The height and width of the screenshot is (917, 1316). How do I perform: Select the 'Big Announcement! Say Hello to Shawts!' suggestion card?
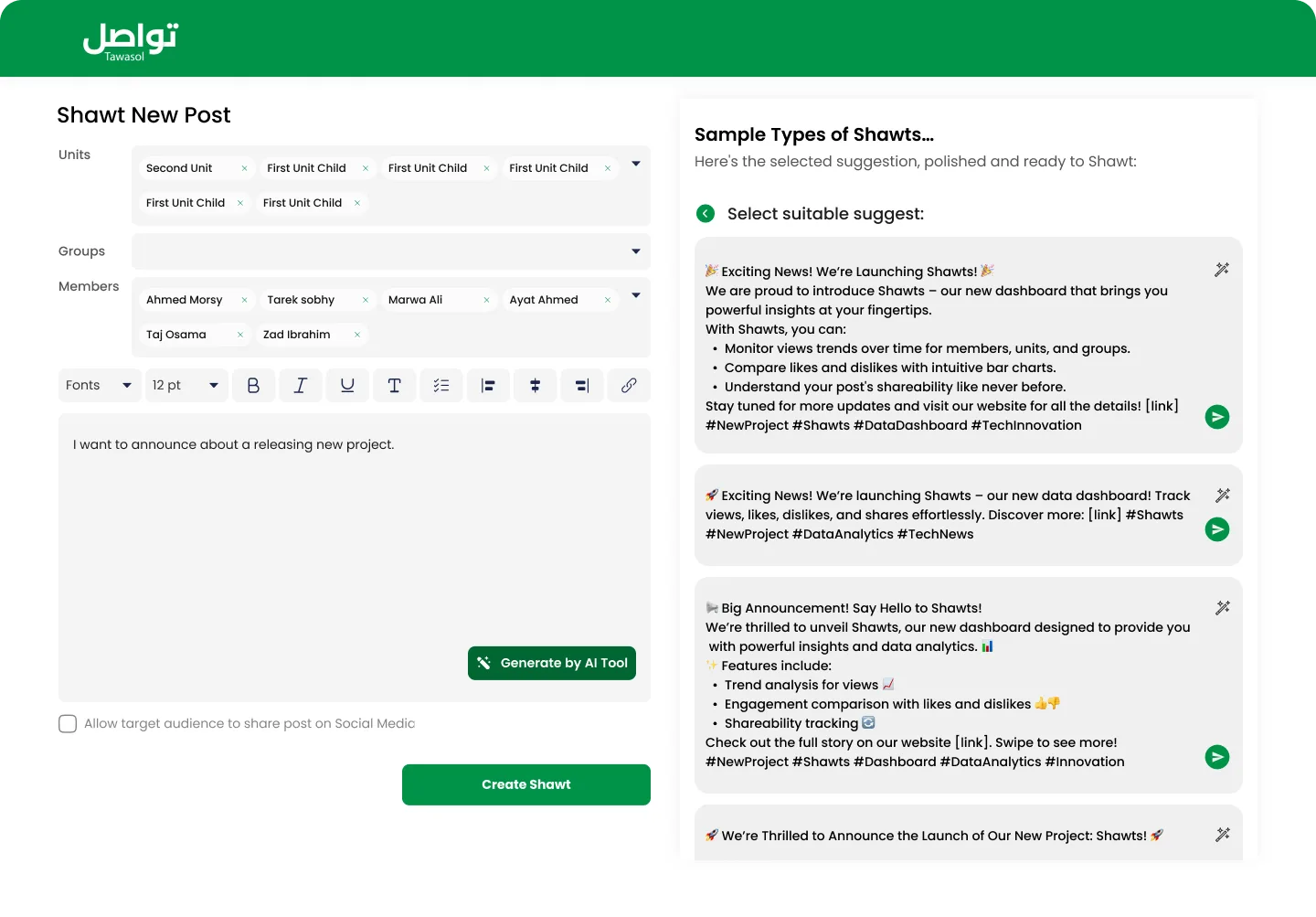pyautogui.click(x=969, y=685)
